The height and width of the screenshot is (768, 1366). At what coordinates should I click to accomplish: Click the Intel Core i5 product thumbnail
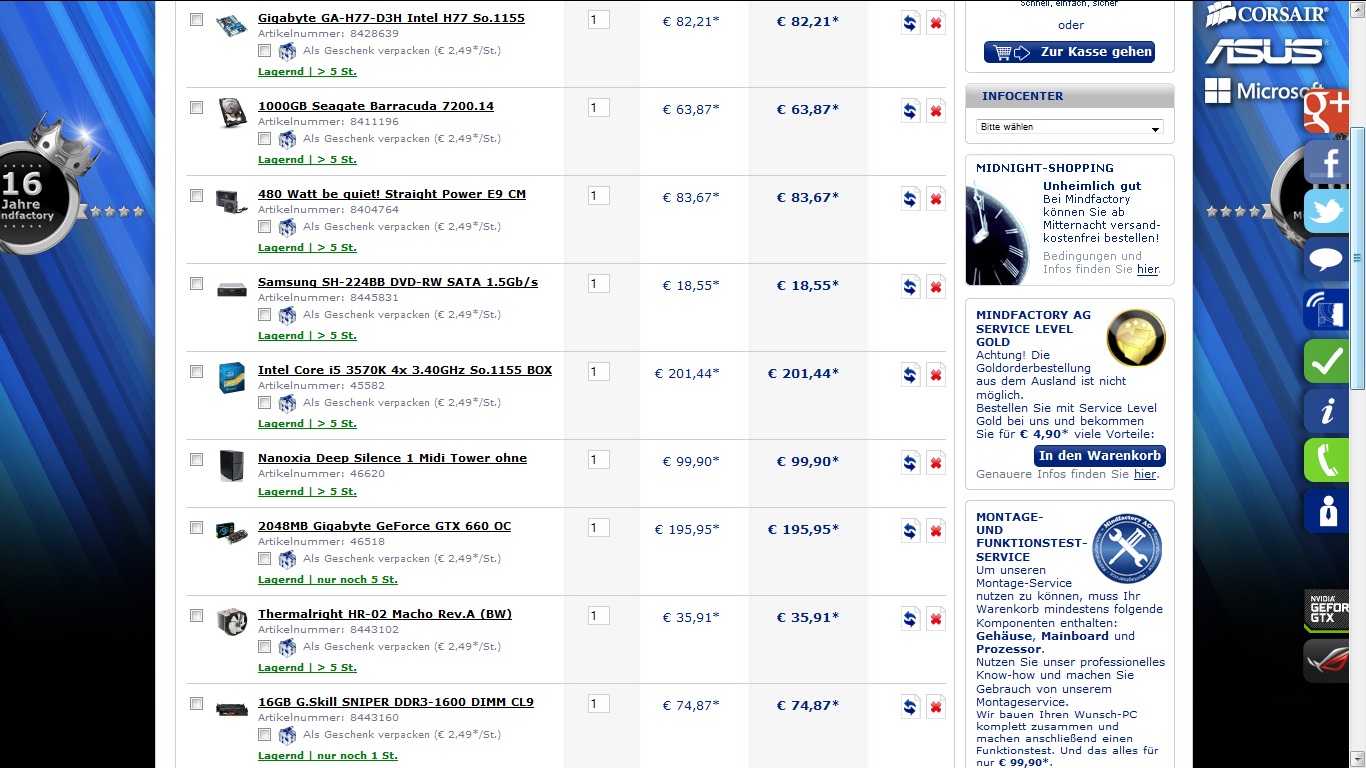pos(232,377)
